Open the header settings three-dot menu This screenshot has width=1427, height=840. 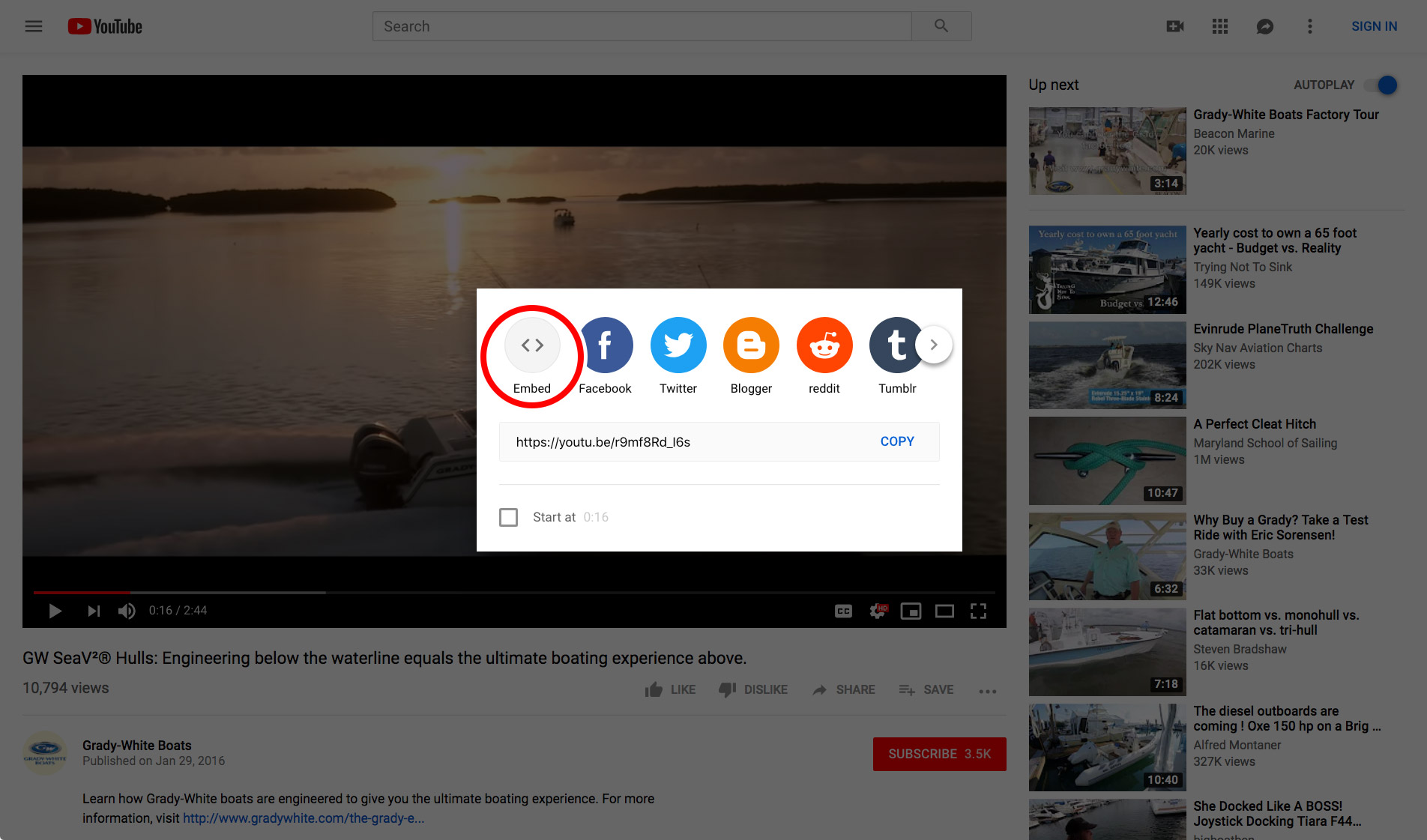[x=1310, y=26]
